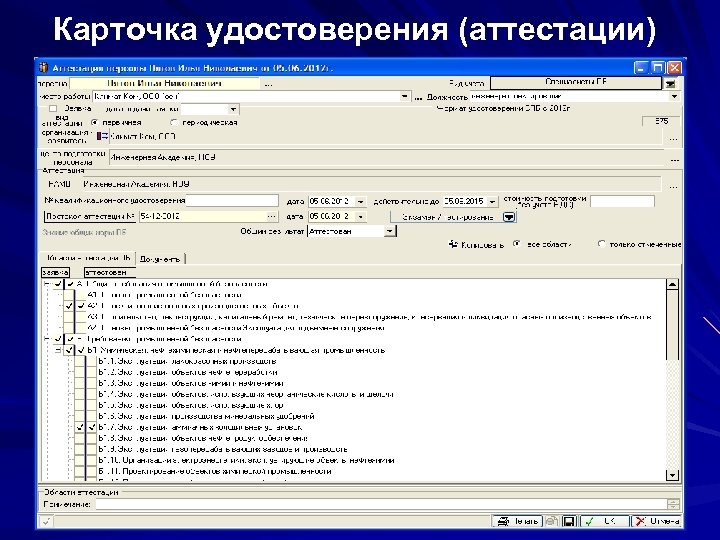
Task: Switch to the Документы tab
Action: point(160,259)
